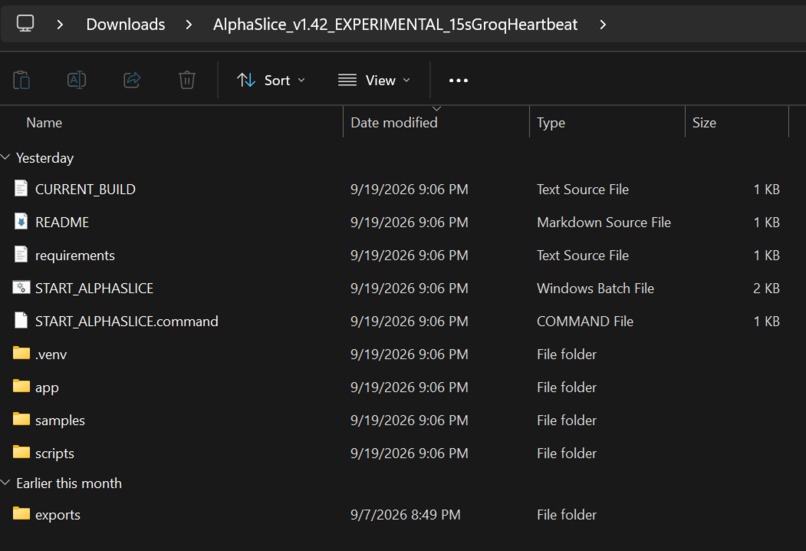Click the START_ALPHASLICE batch file icon
The image size is (806, 551).
pos(21,287)
